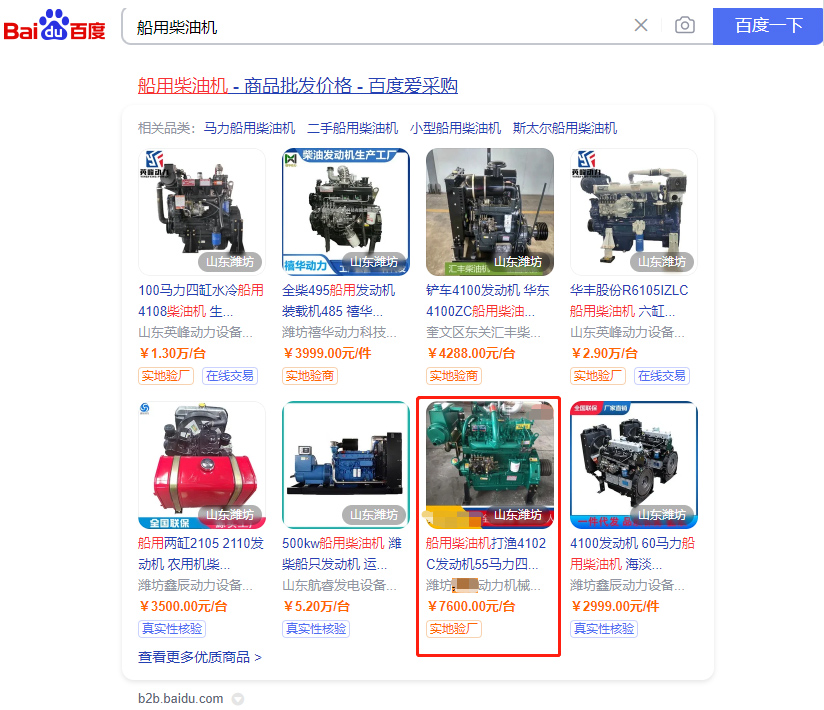This screenshot has height=710, width=824.
Task: Click 实地验厂 tag under ¥2.90万/台
Action: [598, 376]
